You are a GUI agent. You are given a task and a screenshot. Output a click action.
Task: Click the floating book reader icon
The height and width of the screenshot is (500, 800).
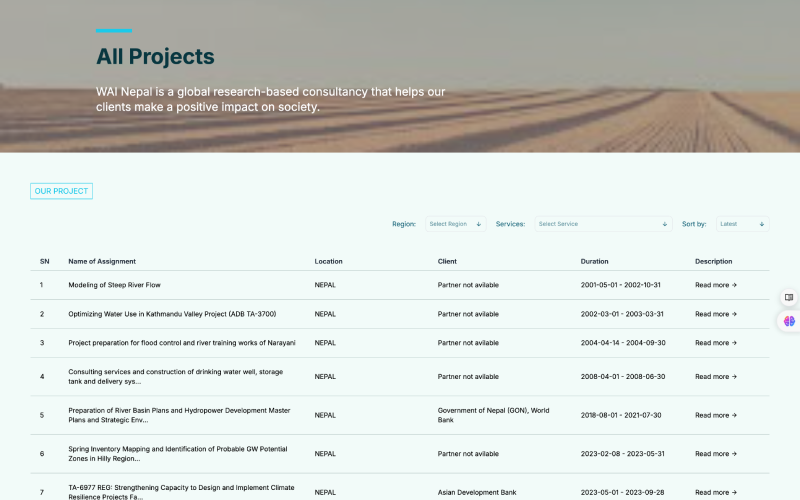click(x=789, y=297)
